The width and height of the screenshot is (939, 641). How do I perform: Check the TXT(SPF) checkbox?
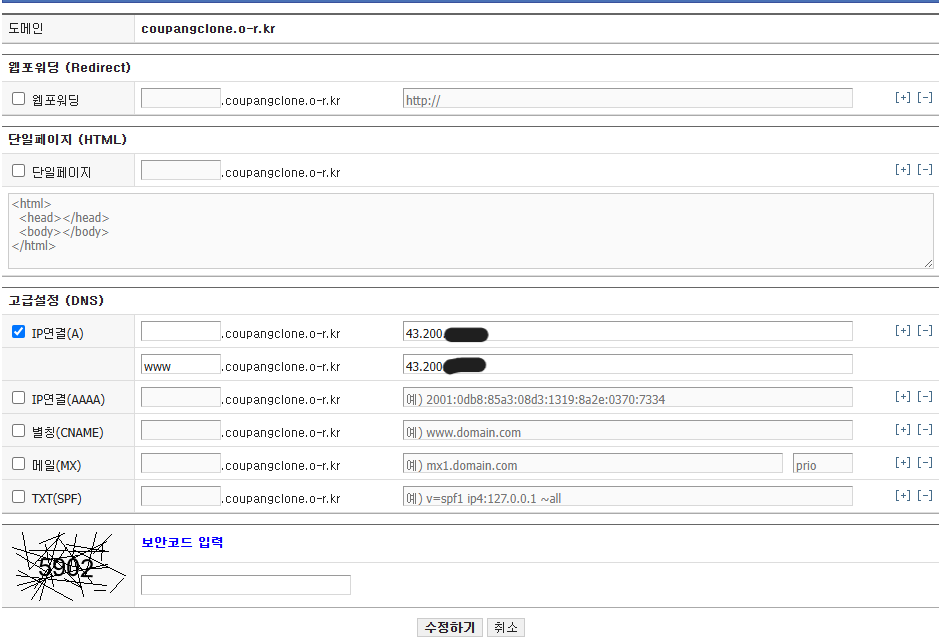(x=19, y=497)
